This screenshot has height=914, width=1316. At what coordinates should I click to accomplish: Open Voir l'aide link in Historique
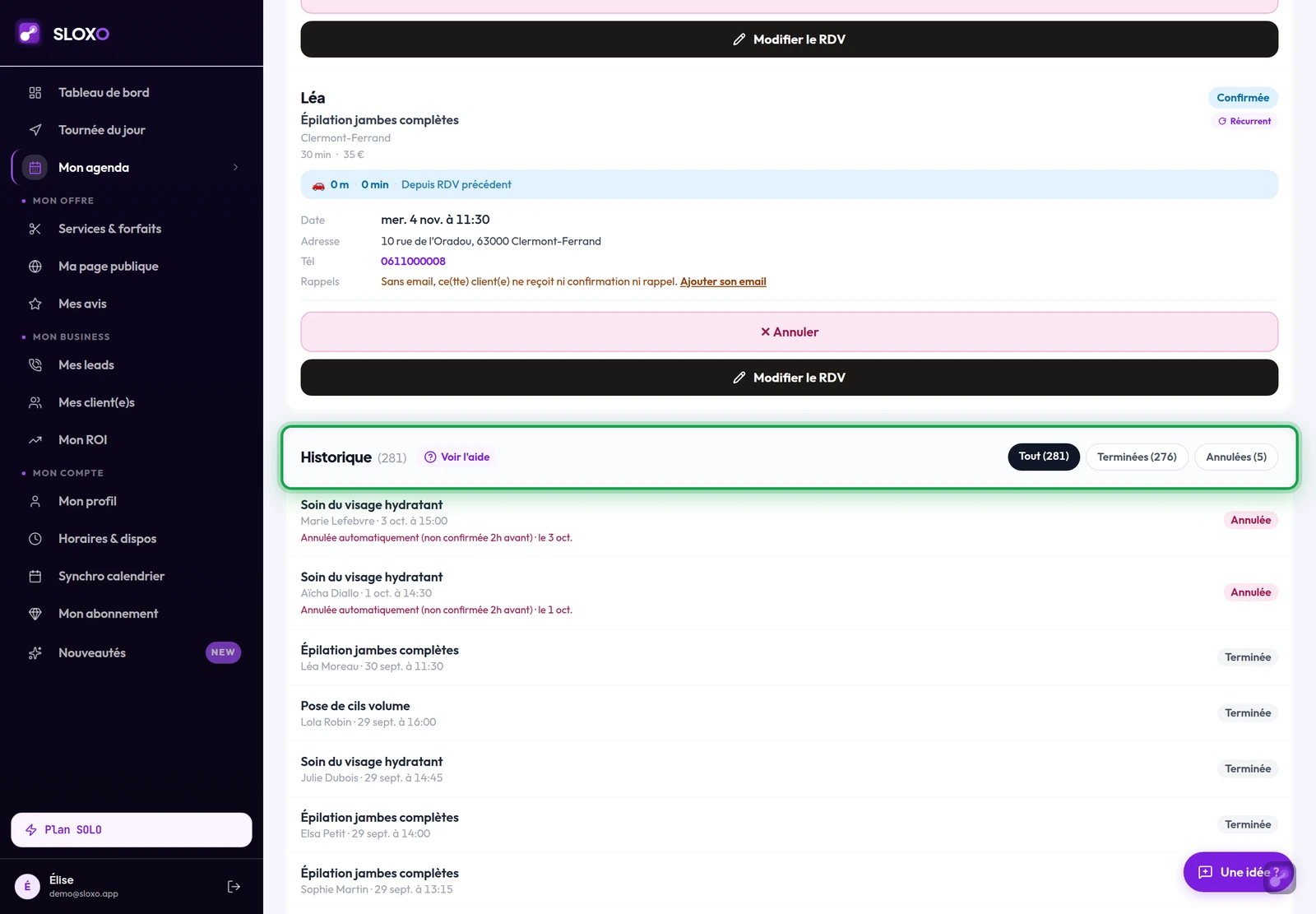[x=456, y=457]
